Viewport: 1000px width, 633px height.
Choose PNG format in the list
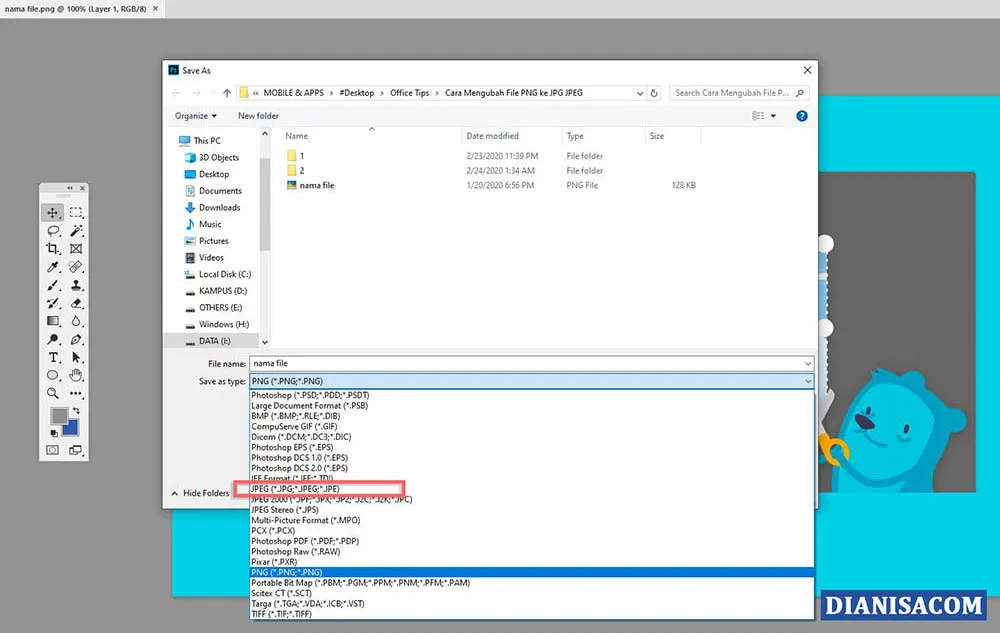click(x=290, y=572)
